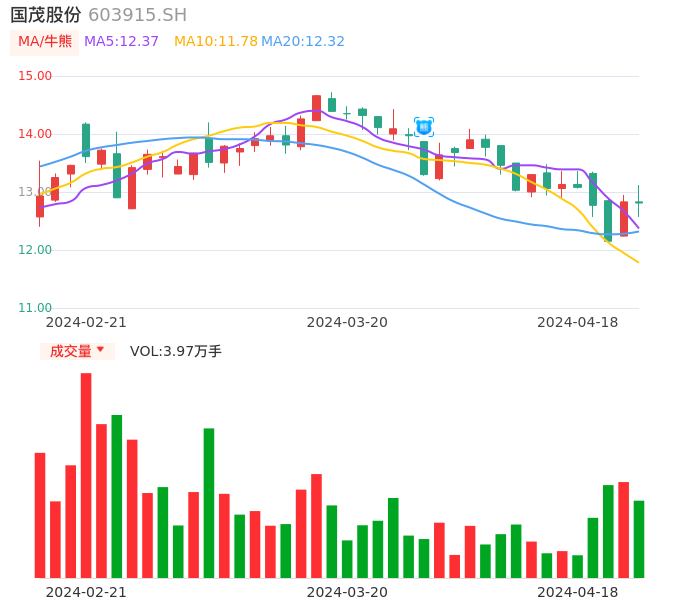Click the stock code 603915.SH
Viewport: 686px width, 606px height.
click(x=137, y=15)
